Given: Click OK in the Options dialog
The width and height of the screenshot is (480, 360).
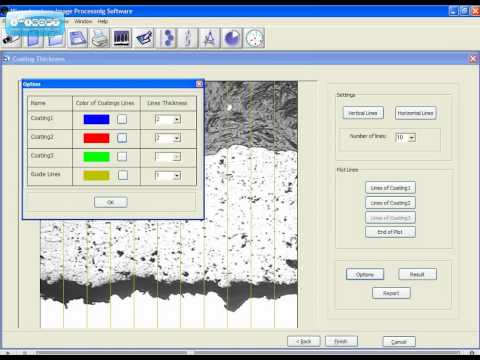Looking at the screenshot, I should click(x=111, y=202).
